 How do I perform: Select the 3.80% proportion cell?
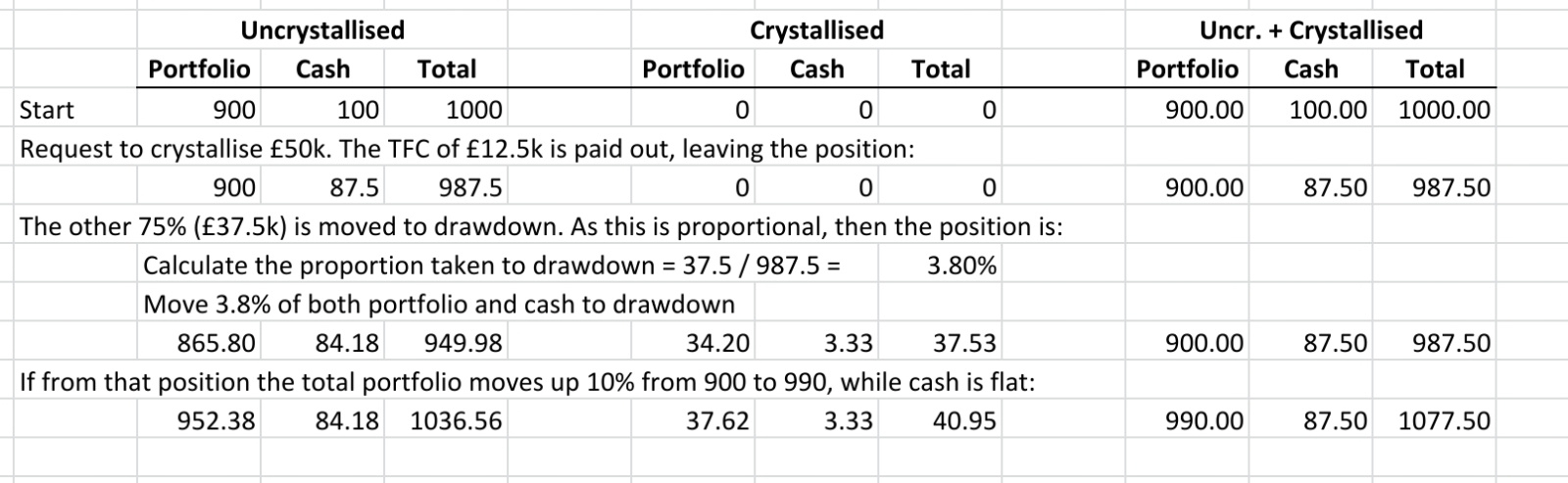point(961,266)
